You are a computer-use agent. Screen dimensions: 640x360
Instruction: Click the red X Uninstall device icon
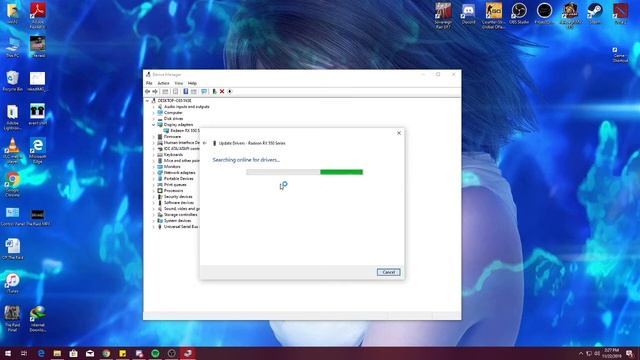pos(222,91)
